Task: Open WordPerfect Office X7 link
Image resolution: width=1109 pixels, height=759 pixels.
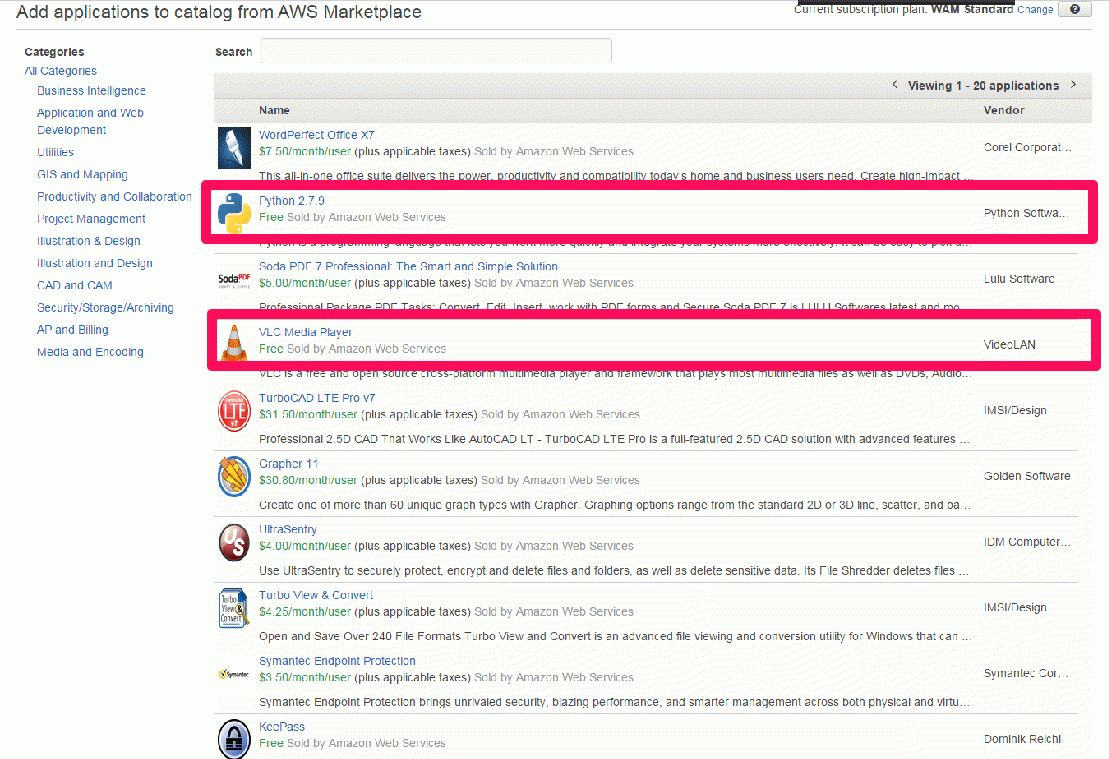Action: click(x=316, y=134)
